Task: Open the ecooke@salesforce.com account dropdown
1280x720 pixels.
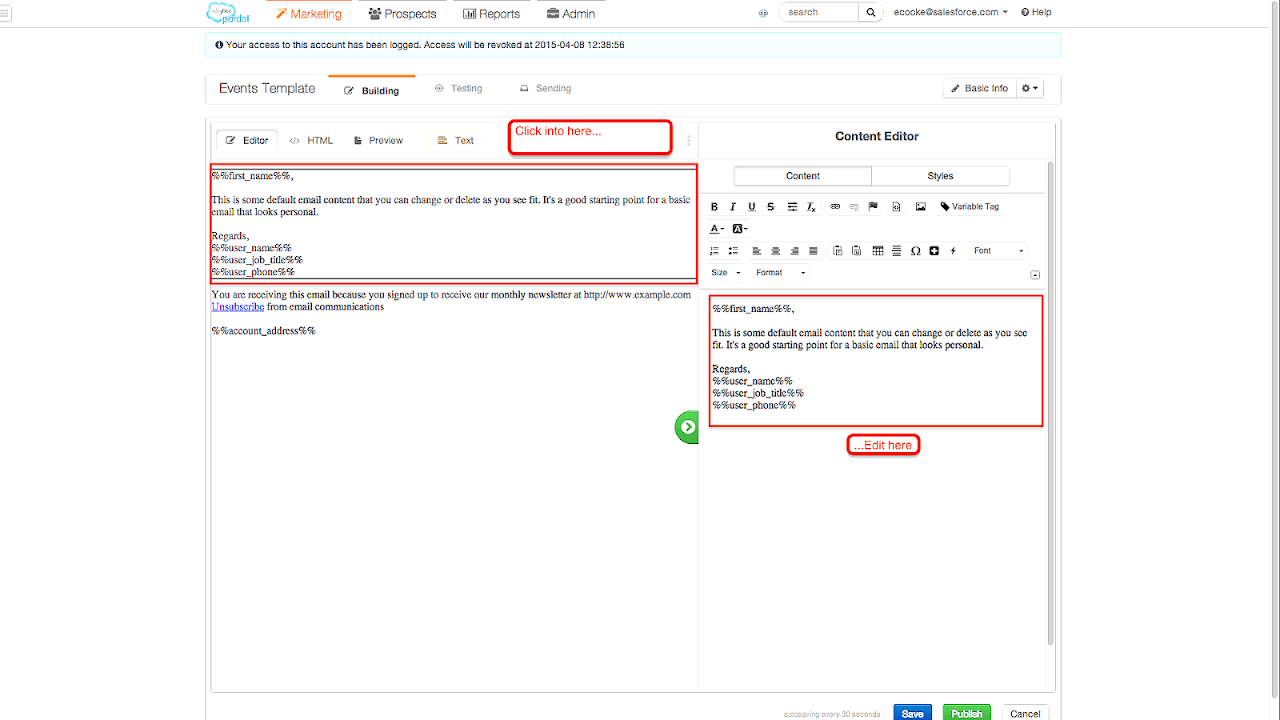Action: (x=950, y=13)
